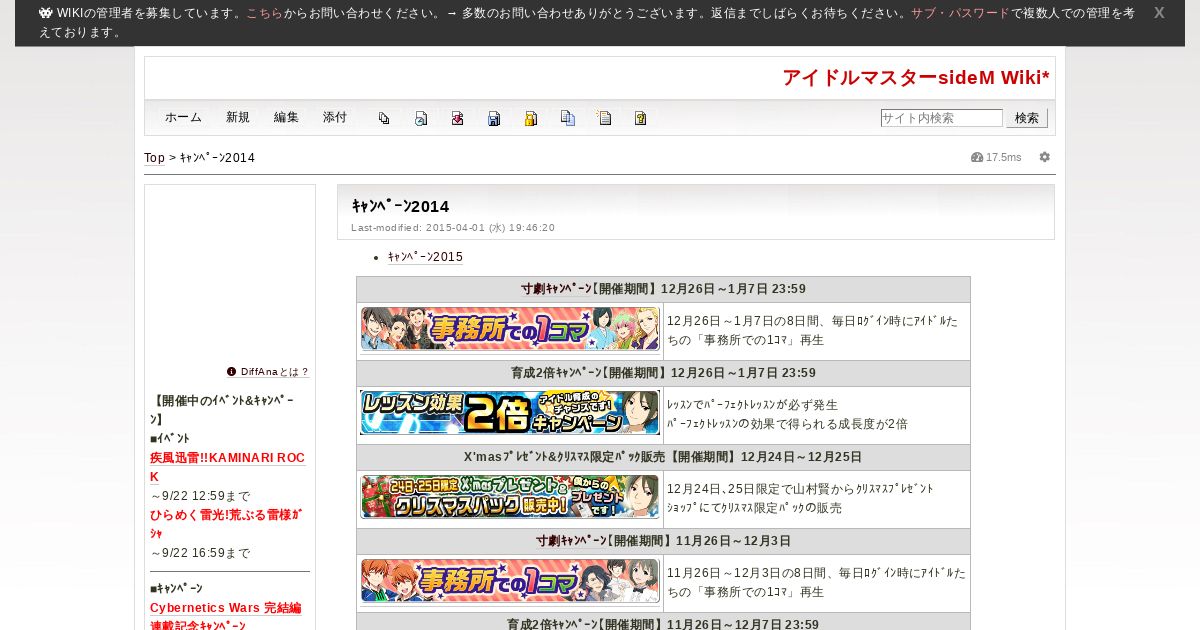The image size is (1200, 630).
Task: Click header 寸劇ｷｬﾝﾍﾟｰﾝ 11月26日～12月3日
Action: (663, 541)
